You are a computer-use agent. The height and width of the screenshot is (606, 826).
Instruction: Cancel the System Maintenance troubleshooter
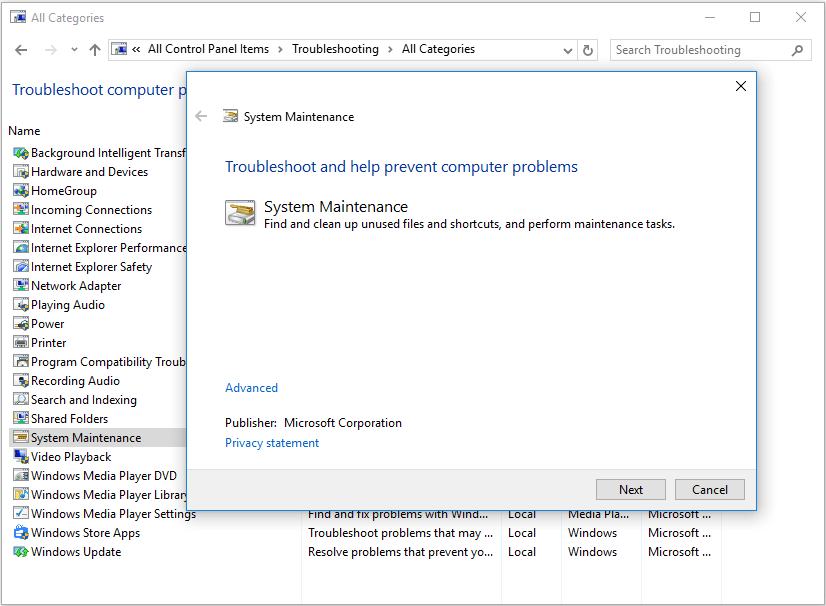point(709,489)
